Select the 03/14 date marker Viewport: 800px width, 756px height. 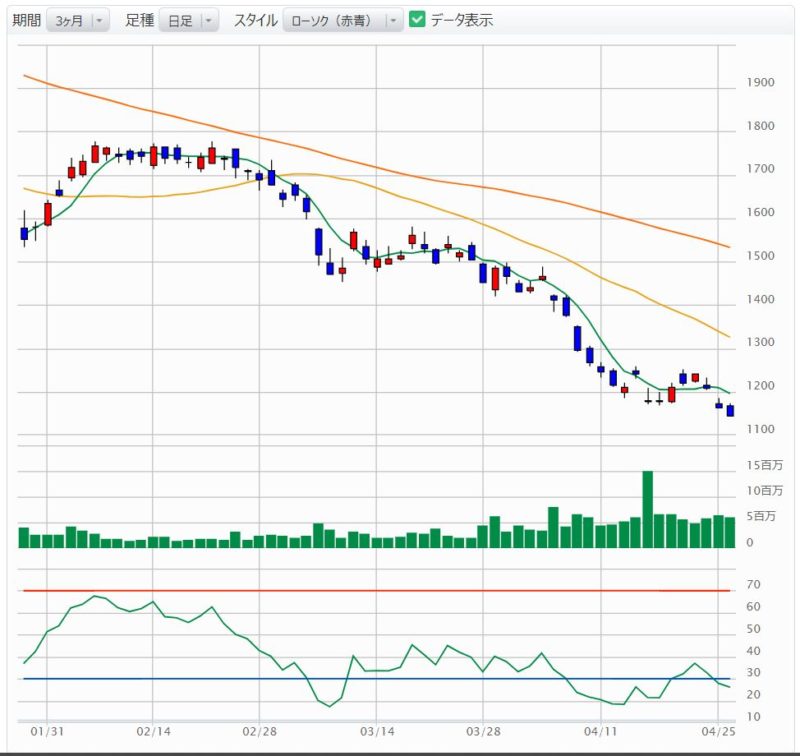pyautogui.click(x=376, y=732)
